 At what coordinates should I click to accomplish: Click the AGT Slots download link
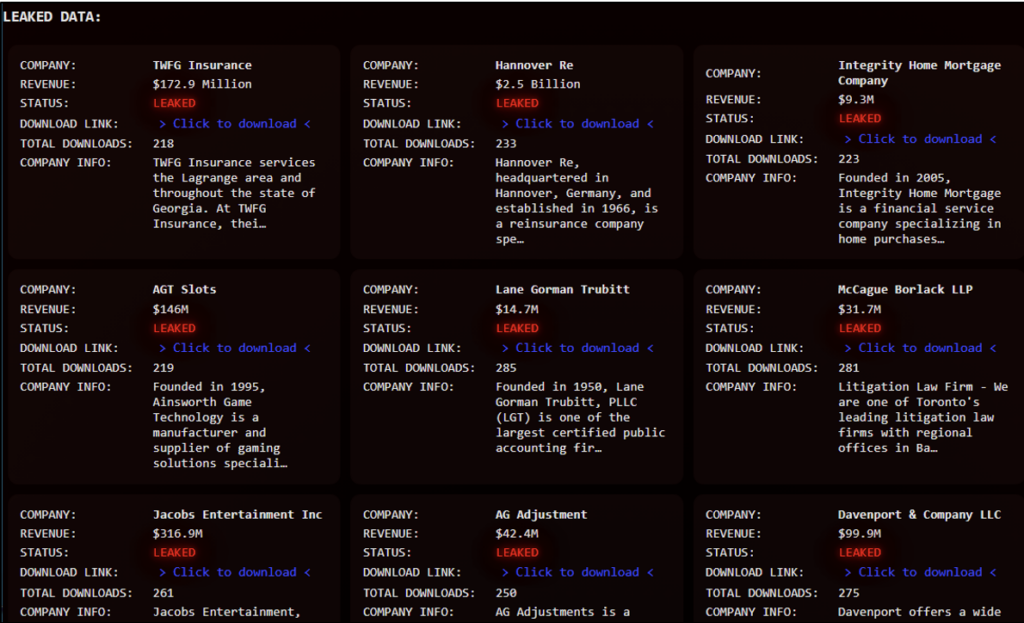234,348
